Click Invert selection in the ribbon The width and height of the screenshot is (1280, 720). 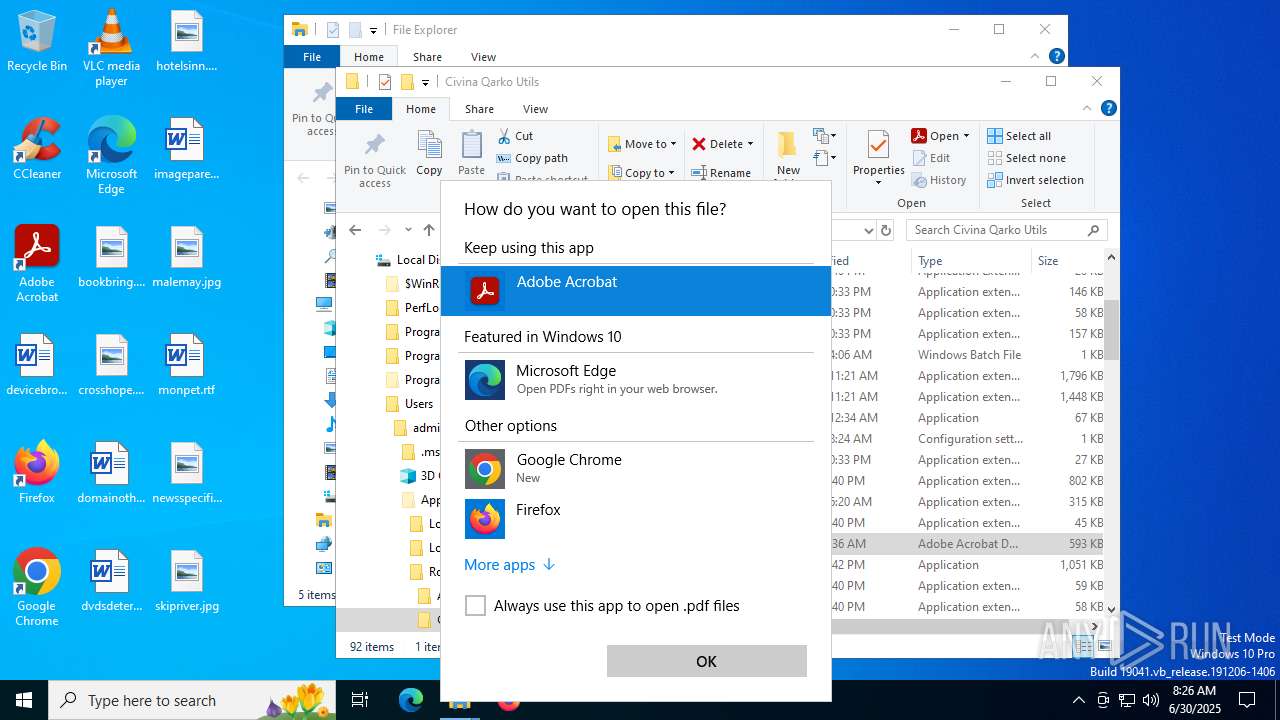(x=1035, y=180)
